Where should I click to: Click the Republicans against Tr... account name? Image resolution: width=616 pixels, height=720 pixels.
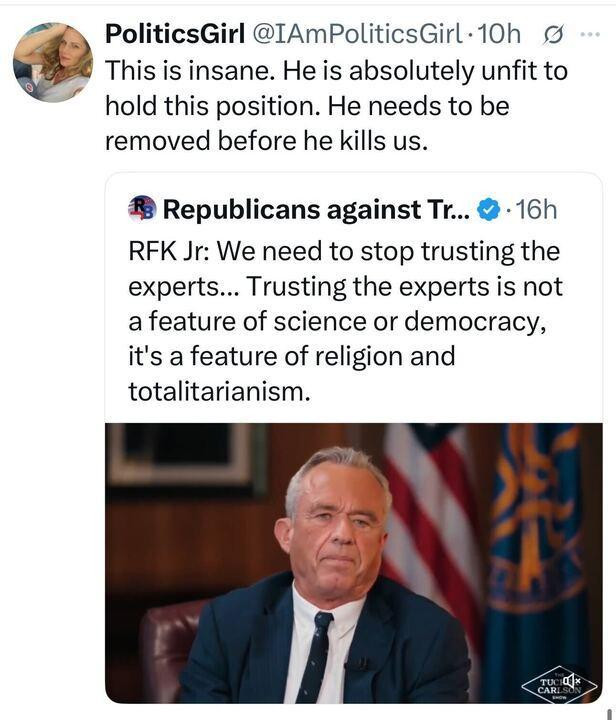tap(317, 210)
